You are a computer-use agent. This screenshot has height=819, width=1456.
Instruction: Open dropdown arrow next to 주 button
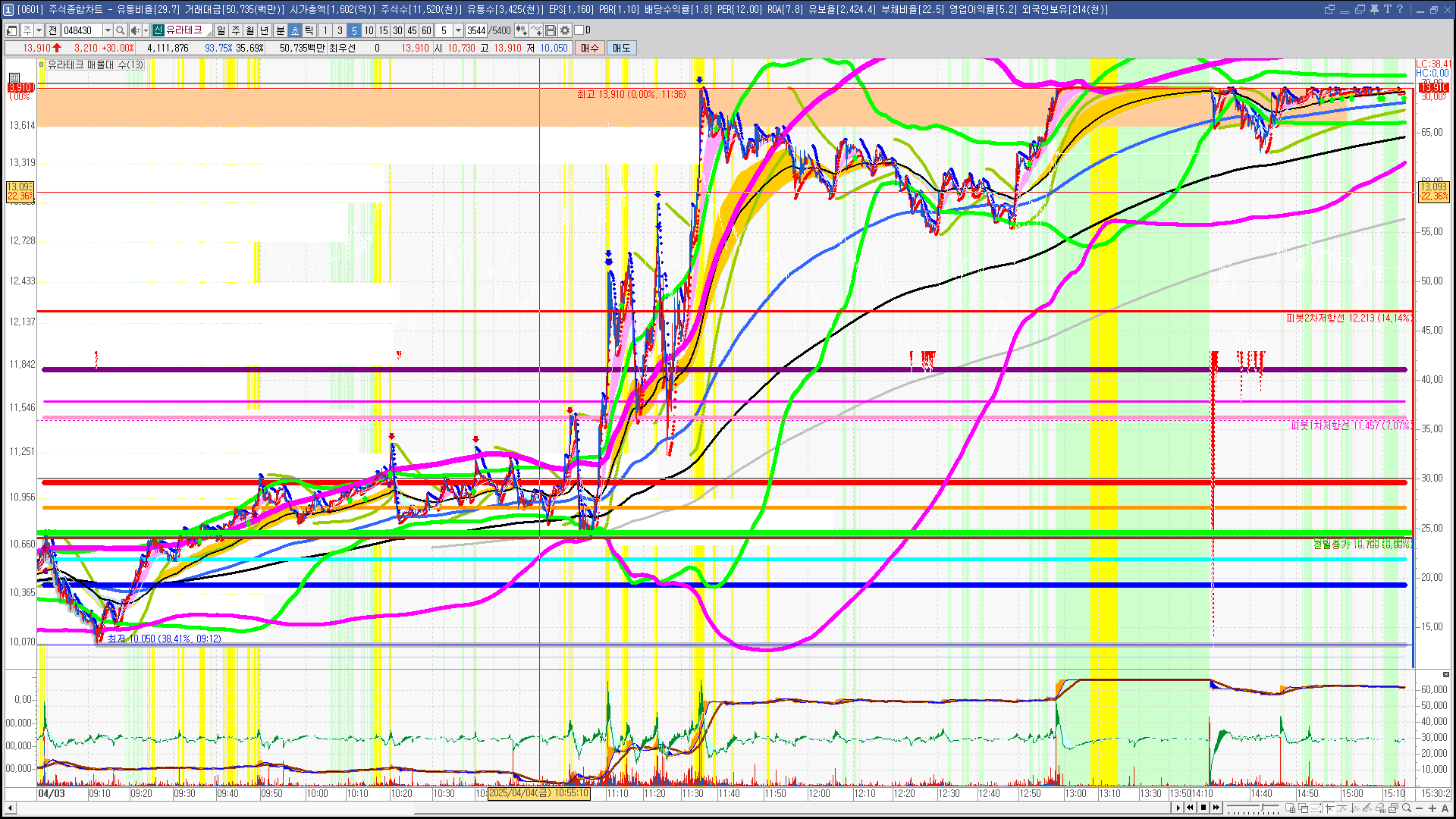(x=39, y=30)
